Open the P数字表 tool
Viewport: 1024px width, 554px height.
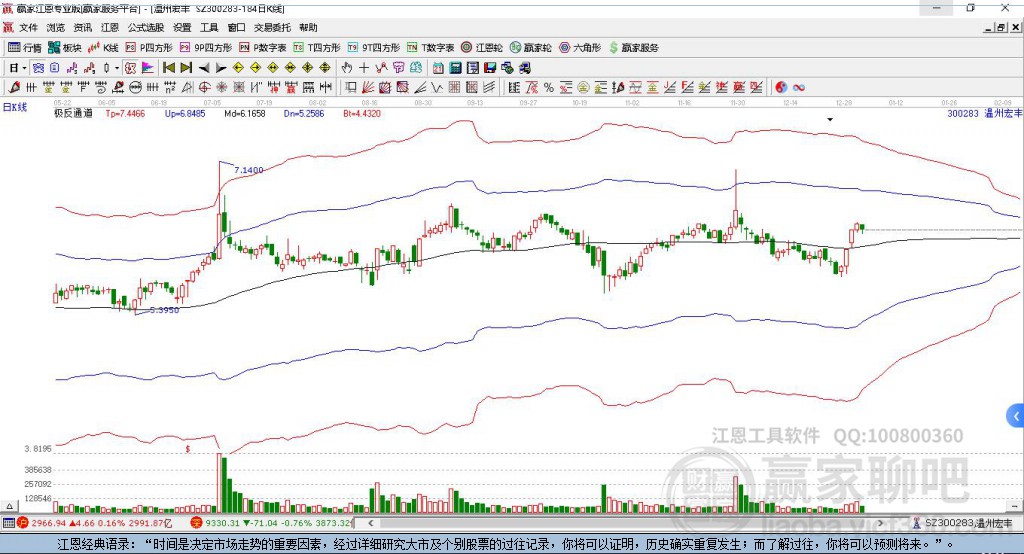263,48
